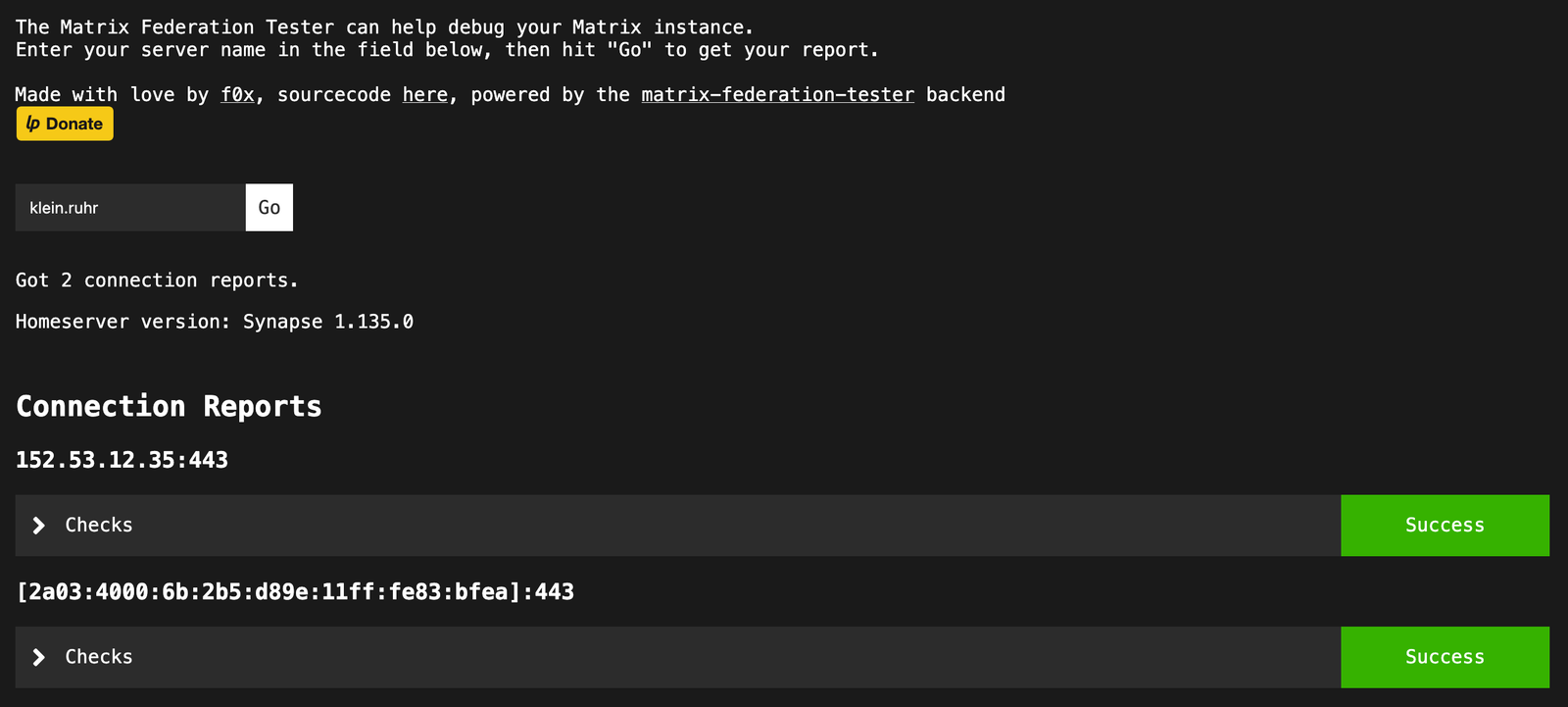Click the [2a03:4000:6b:2b5:d89e:11ff:fe83:bfea]:443 heading

[x=295, y=591]
